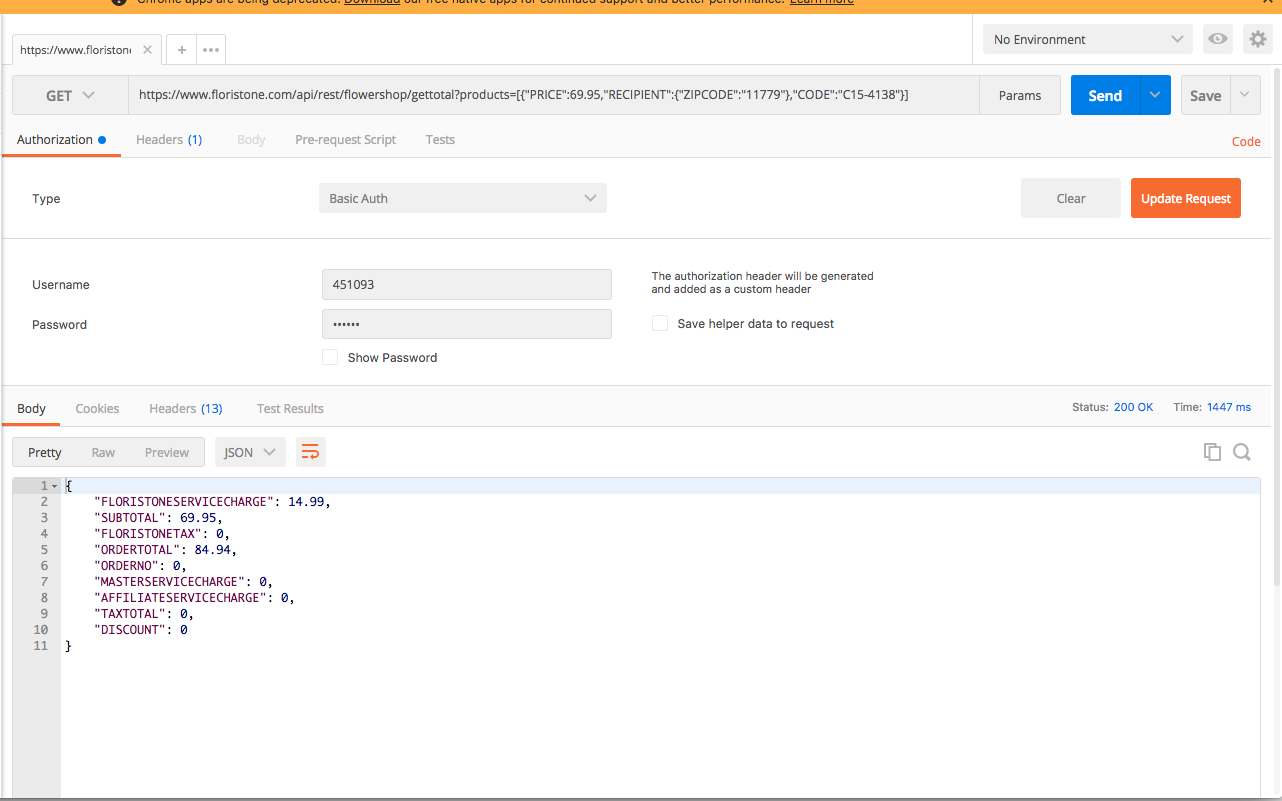Copy response body to clipboard
The width and height of the screenshot is (1282, 801).
coord(1212,452)
